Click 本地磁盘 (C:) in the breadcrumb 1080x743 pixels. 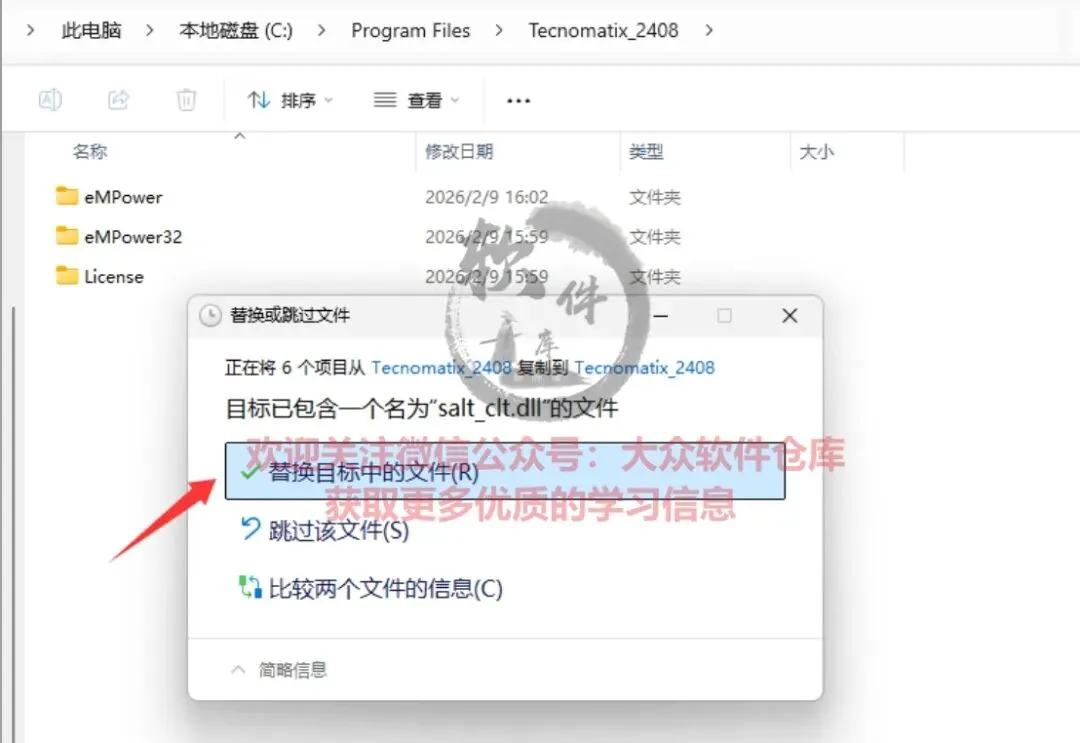pyautogui.click(x=236, y=30)
